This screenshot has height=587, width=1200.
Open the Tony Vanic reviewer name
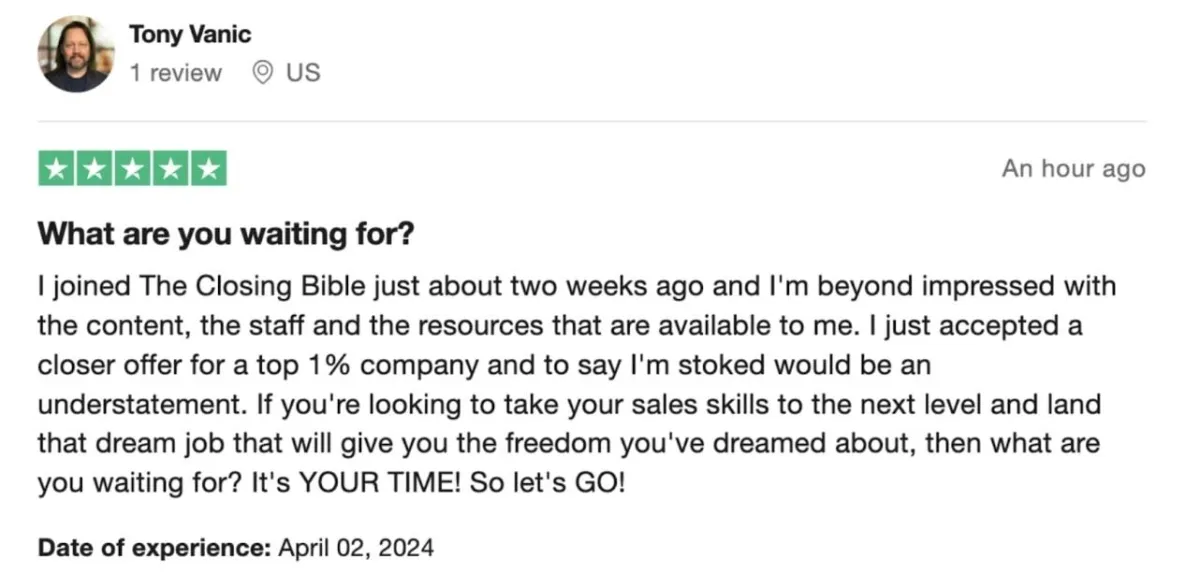[x=190, y=34]
